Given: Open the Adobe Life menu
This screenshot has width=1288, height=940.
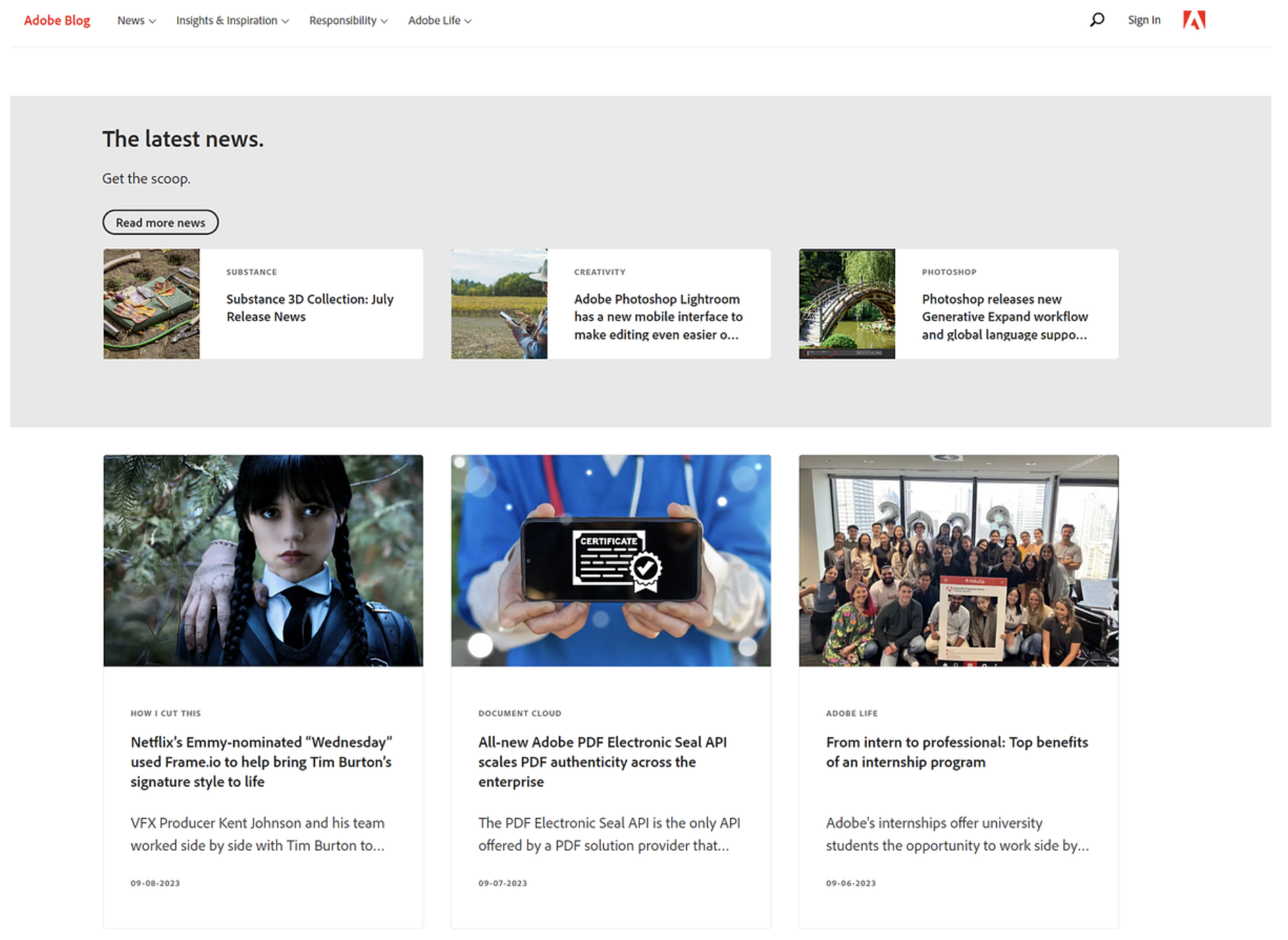Looking at the screenshot, I should pos(439,20).
